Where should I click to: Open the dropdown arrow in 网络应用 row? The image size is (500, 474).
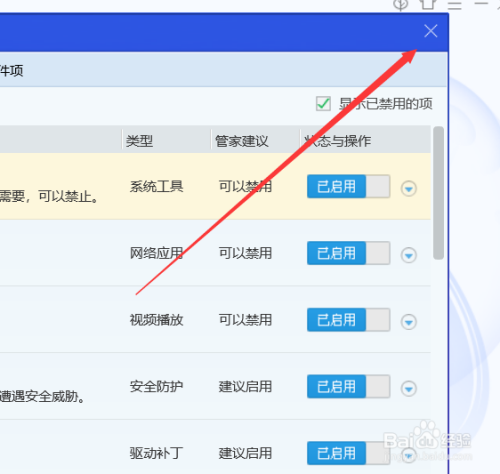(409, 255)
